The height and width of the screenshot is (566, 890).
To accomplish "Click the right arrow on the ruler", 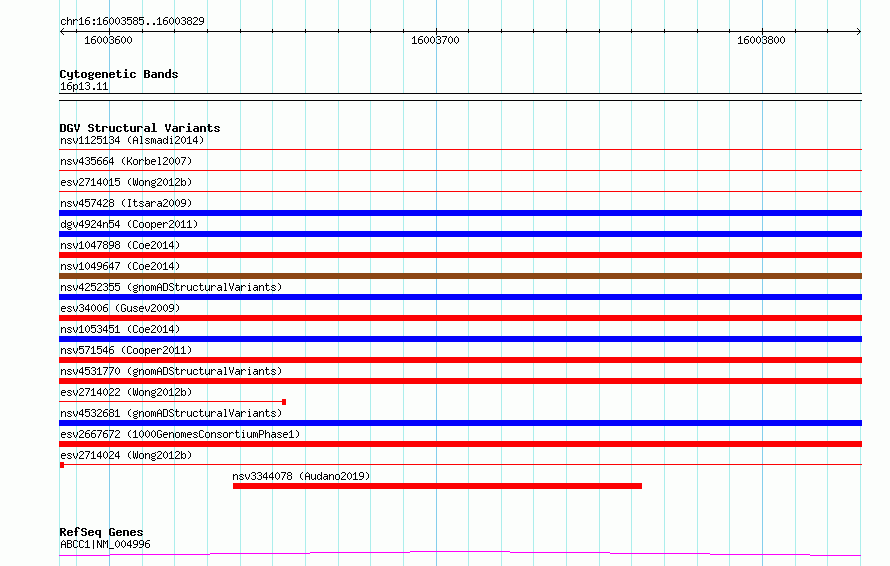I will (x=859, y=31).
